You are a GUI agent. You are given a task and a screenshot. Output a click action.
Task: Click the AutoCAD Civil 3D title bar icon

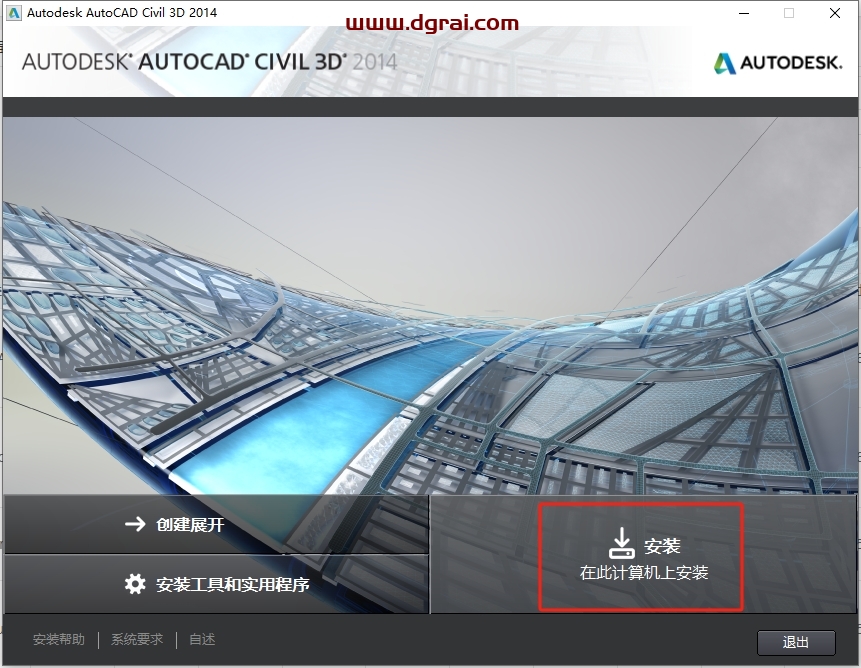tap(14, 13)
